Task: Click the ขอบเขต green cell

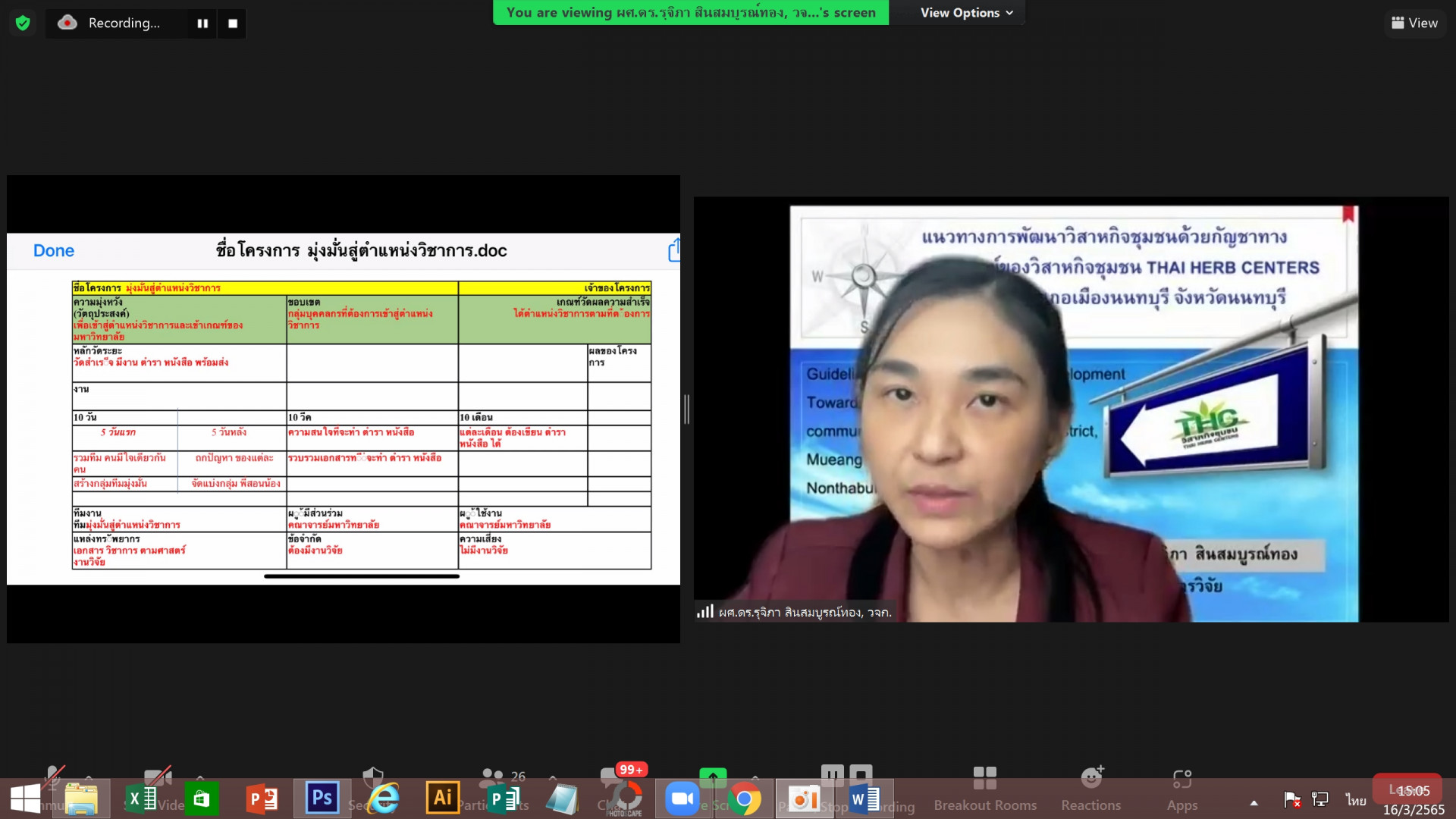Action: [x=372, y=319]
